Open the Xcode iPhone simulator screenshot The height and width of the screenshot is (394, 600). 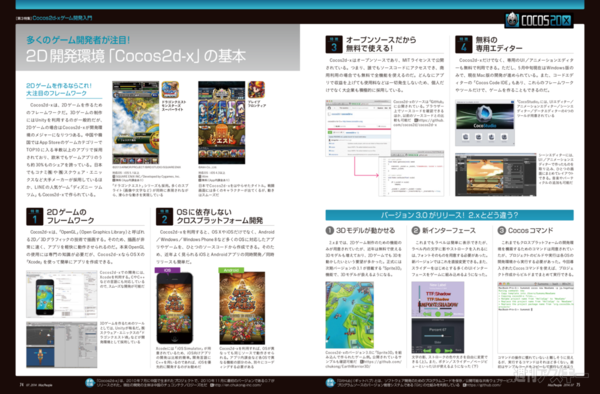coord(62,294)
